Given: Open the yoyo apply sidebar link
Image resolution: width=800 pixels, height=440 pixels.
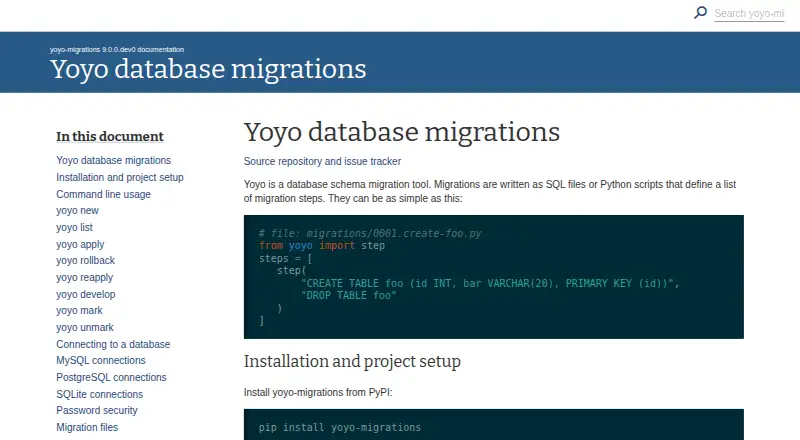Looking at the screenshot, I should pos(80,244).
